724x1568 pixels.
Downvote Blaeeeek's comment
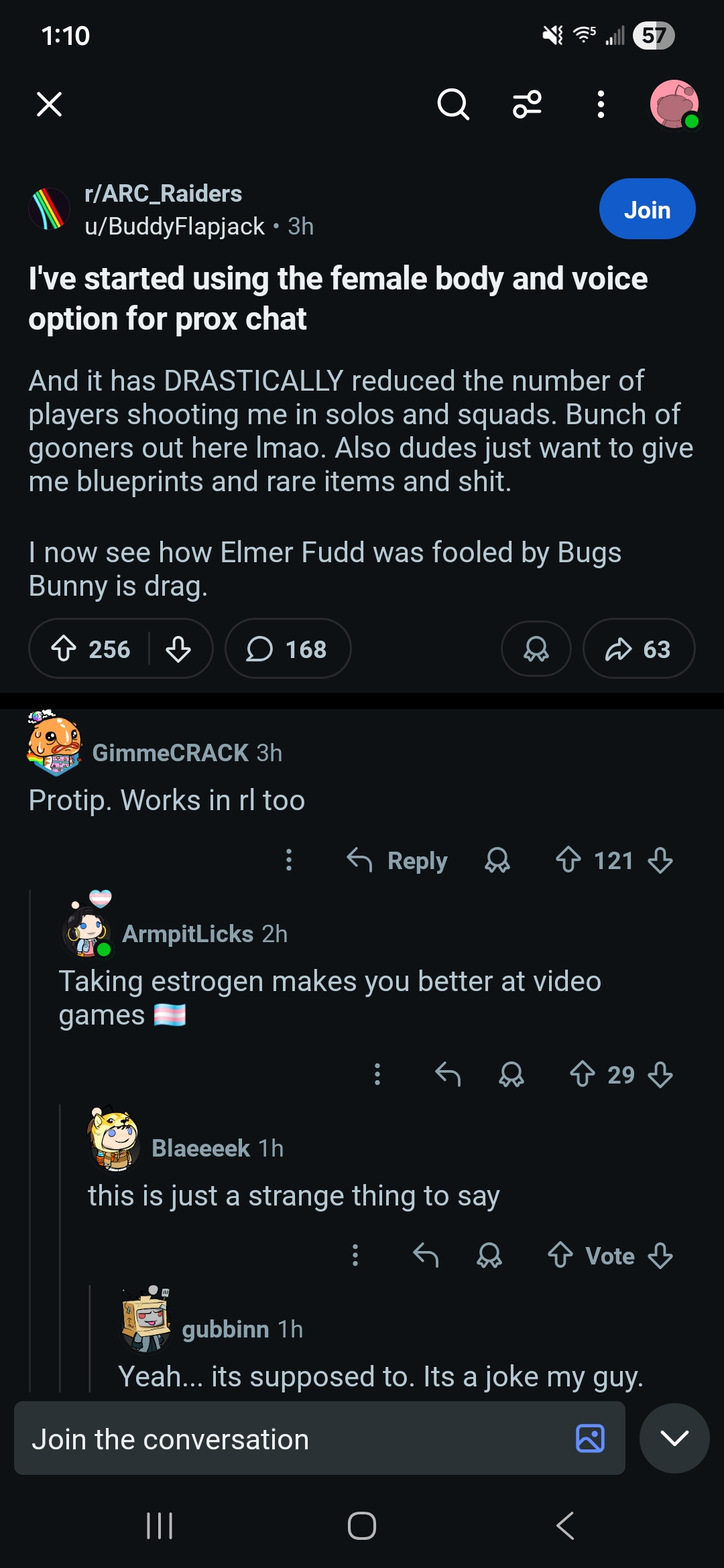tap(660, 1255)
